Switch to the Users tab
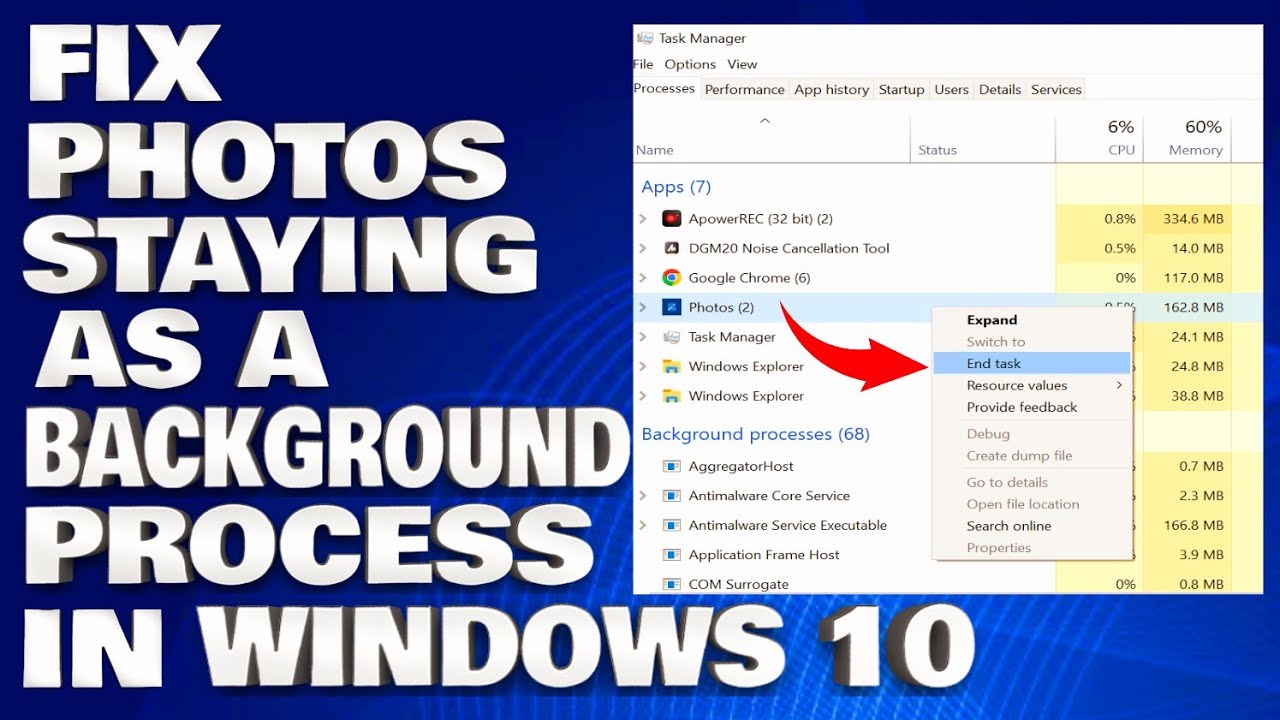The image size is (1280, 720). click(x=951, y=89)
